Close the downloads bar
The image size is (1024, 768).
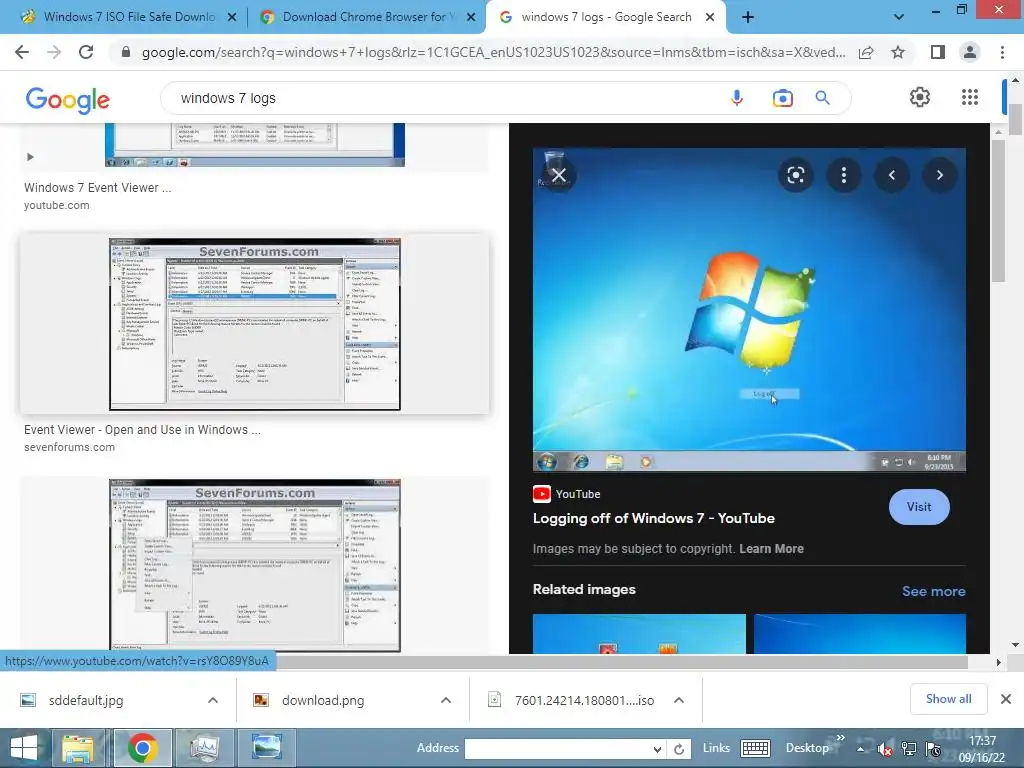click(1006, 699)
